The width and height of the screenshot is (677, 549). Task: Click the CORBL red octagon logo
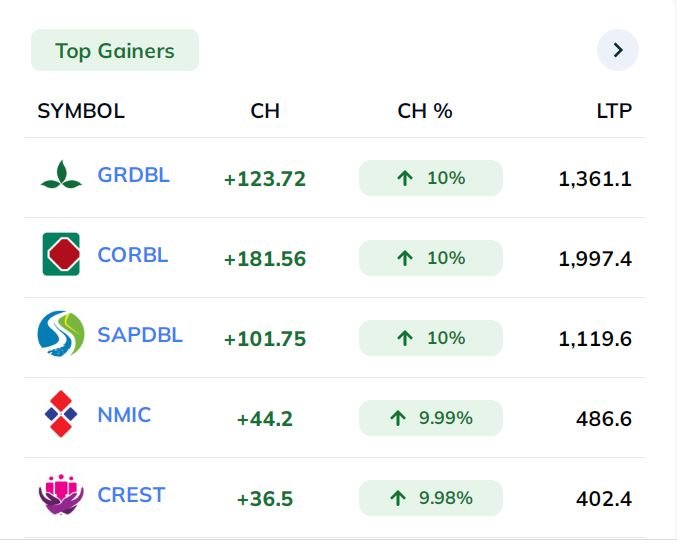61,254
